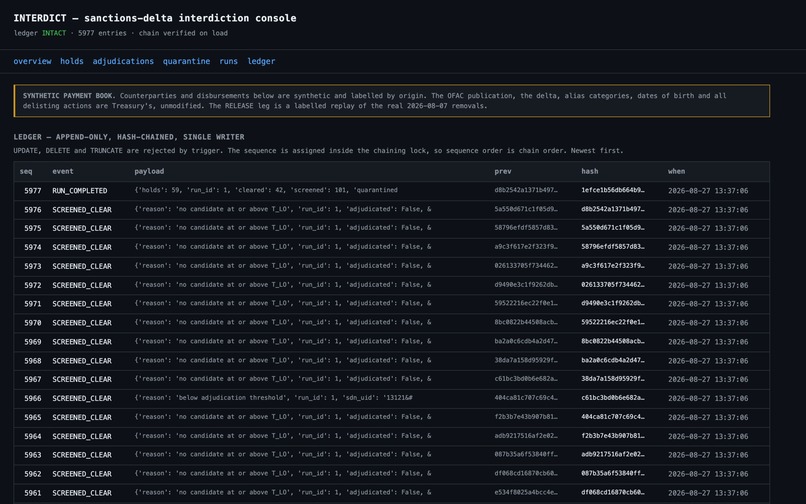Click the payload of row 5973

[x=283, y=266]
